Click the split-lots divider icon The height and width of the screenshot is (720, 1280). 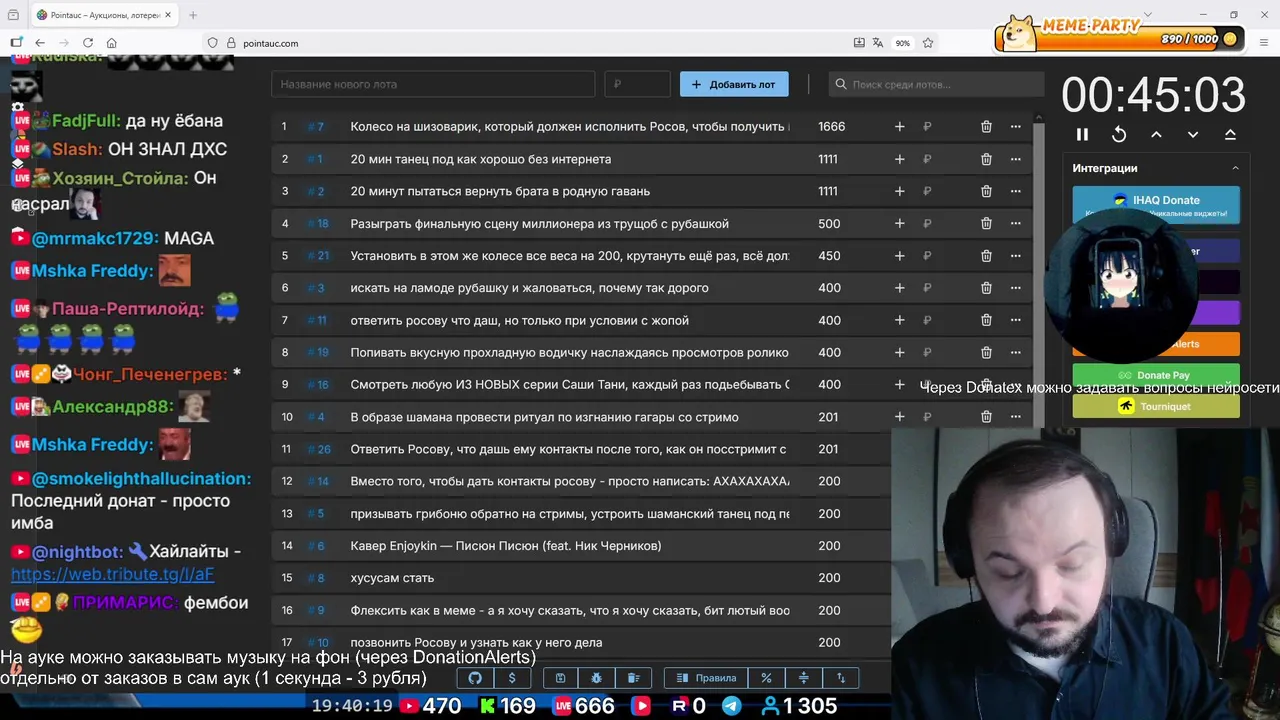coord(803,678)
